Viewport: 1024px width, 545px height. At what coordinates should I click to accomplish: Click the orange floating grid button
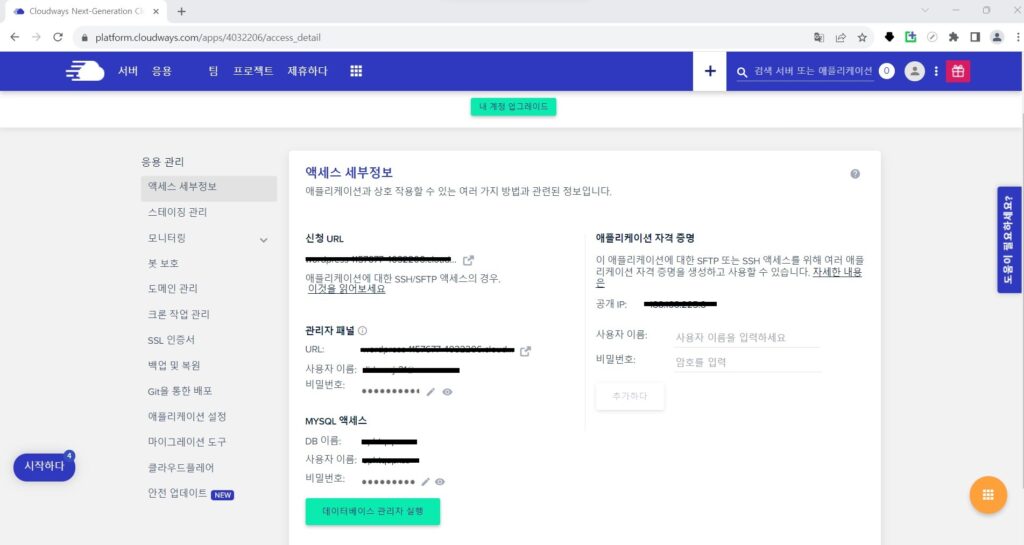point(988,495)
